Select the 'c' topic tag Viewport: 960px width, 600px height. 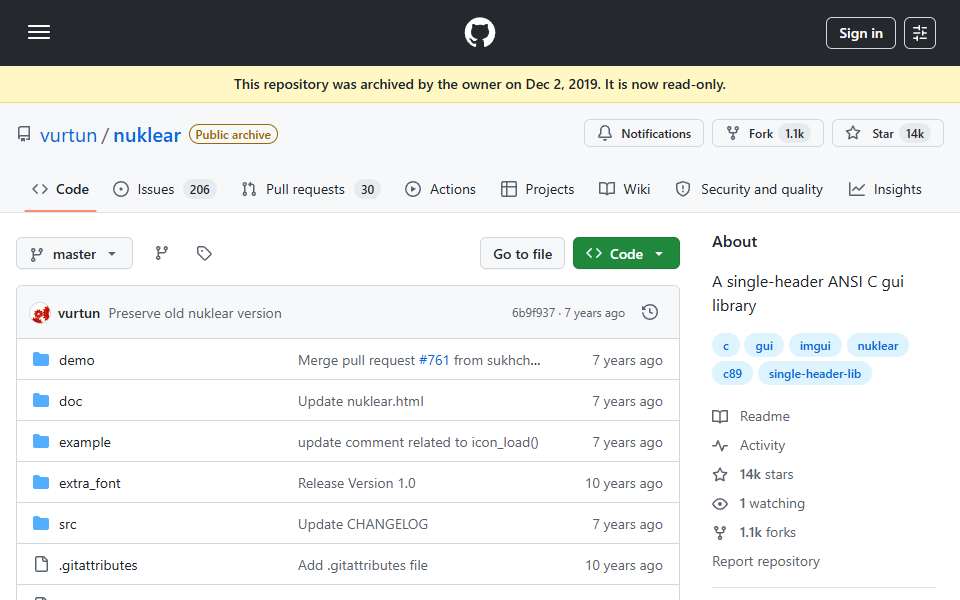726,346
